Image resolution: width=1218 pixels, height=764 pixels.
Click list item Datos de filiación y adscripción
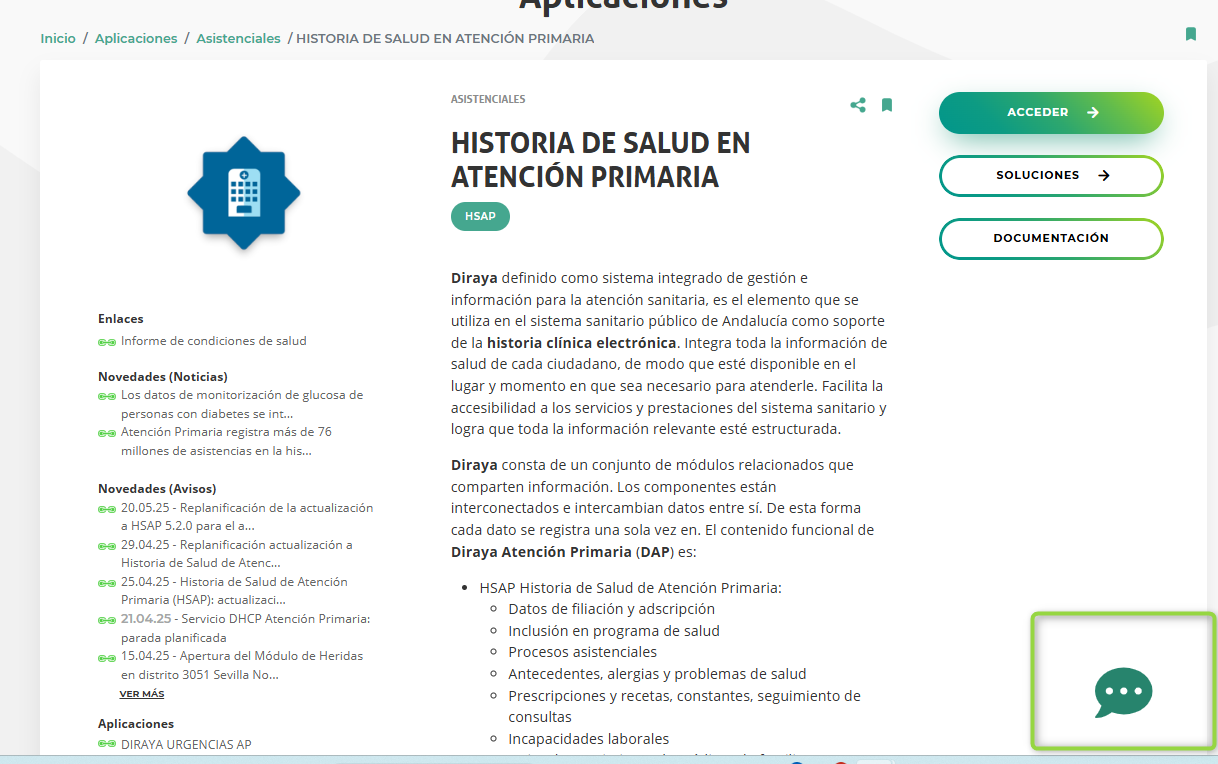click(612, 609)
